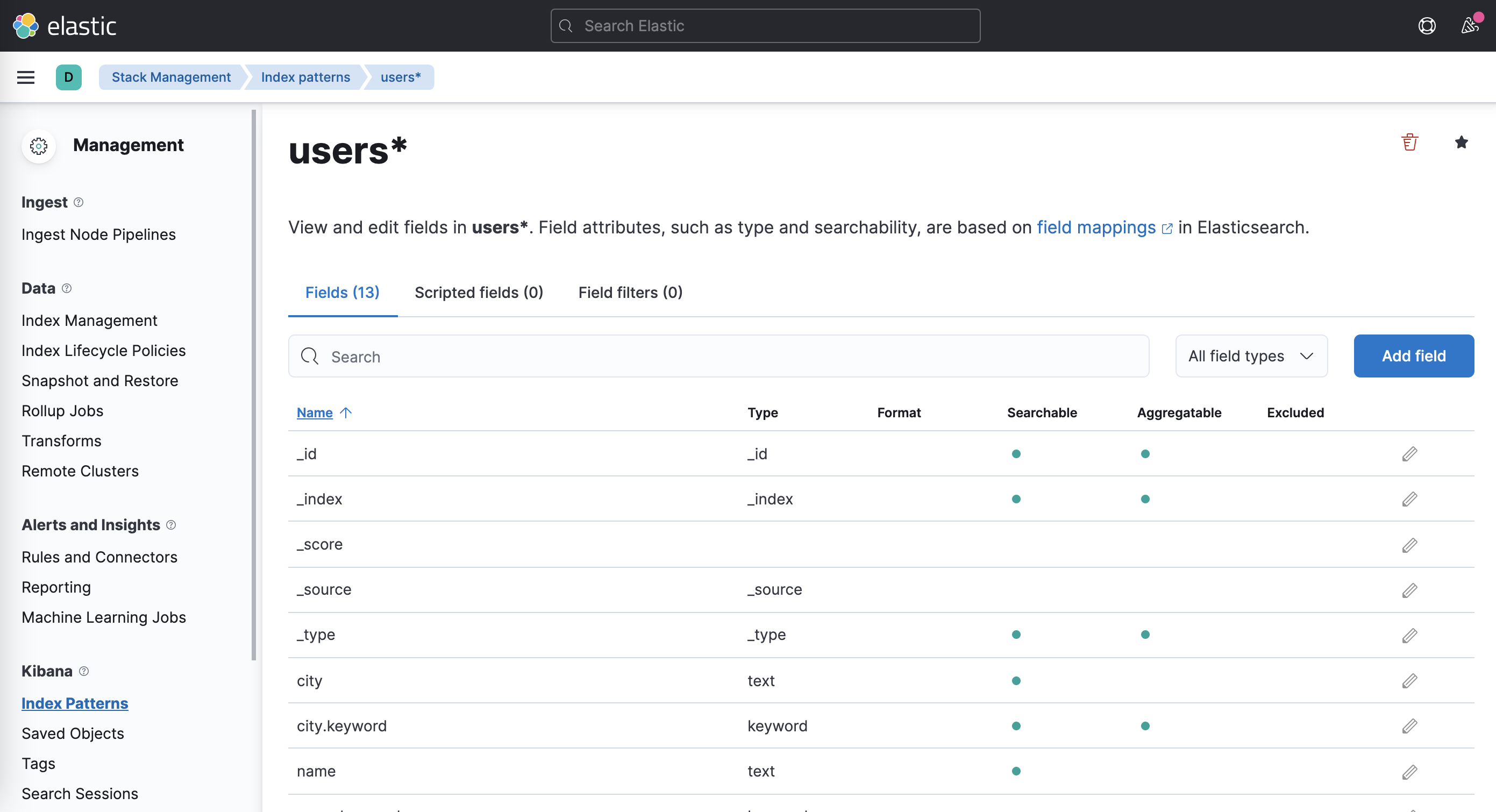This screenshot has width=1496, height=812.
Task: Switch to Scripted fields tab
Action: (x=479, y=291)
